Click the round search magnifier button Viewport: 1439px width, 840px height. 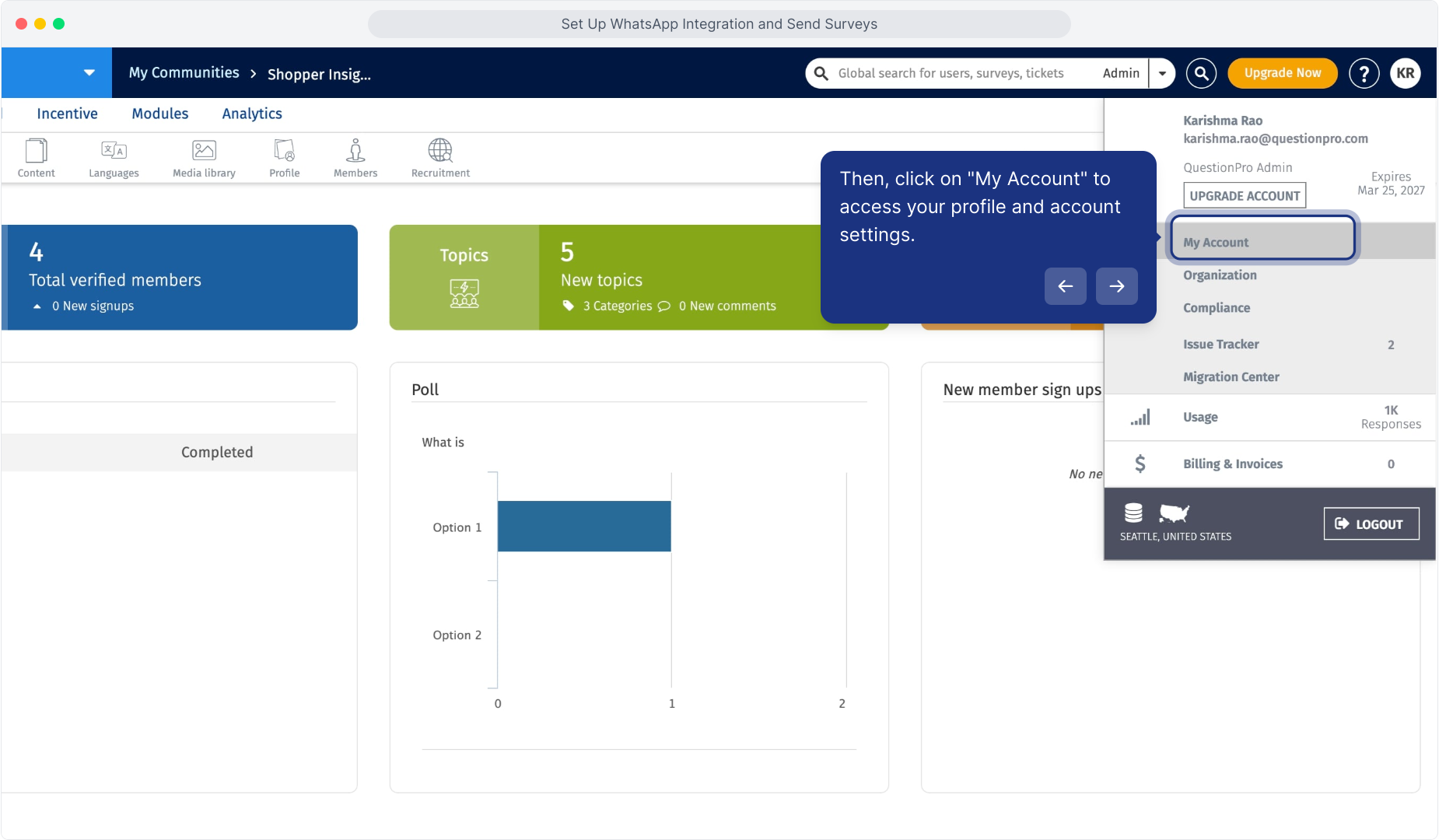coord(1202,73)
